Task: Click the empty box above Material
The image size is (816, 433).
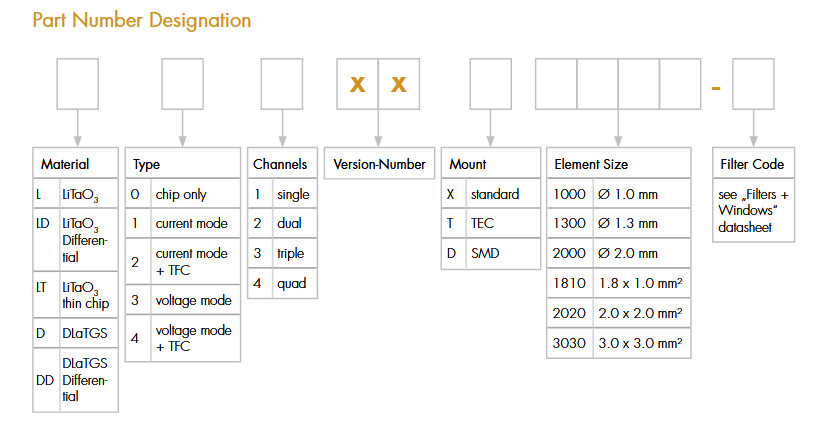Action: point(77,84)
